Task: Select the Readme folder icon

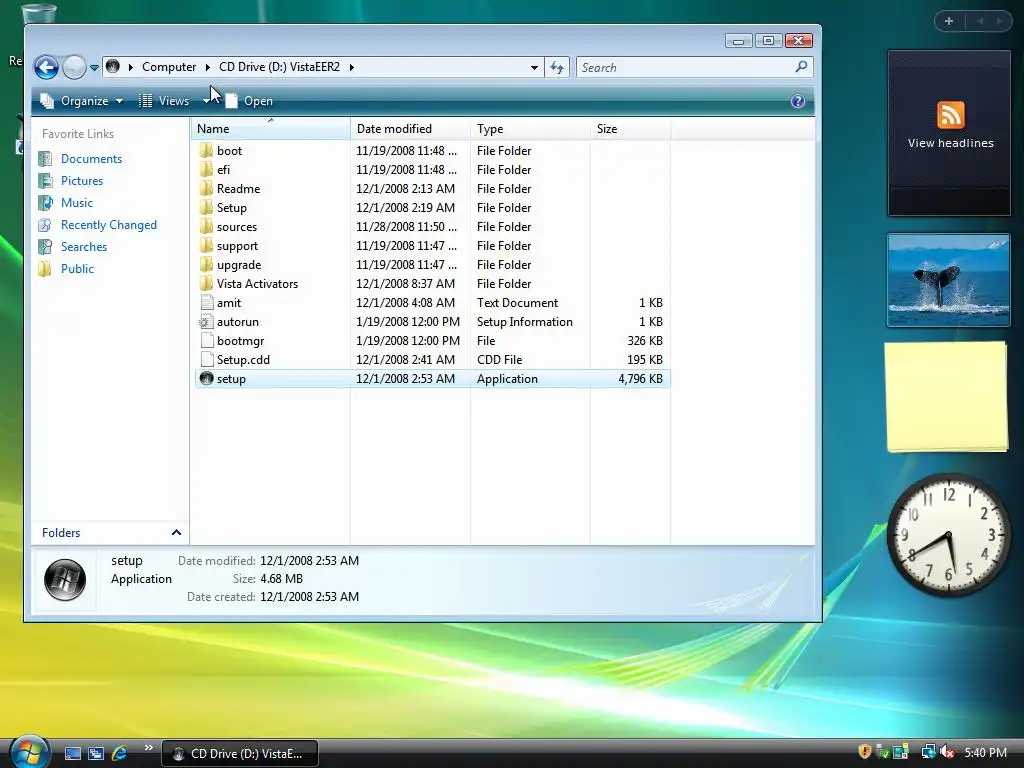Action: [x=206, y=188]
